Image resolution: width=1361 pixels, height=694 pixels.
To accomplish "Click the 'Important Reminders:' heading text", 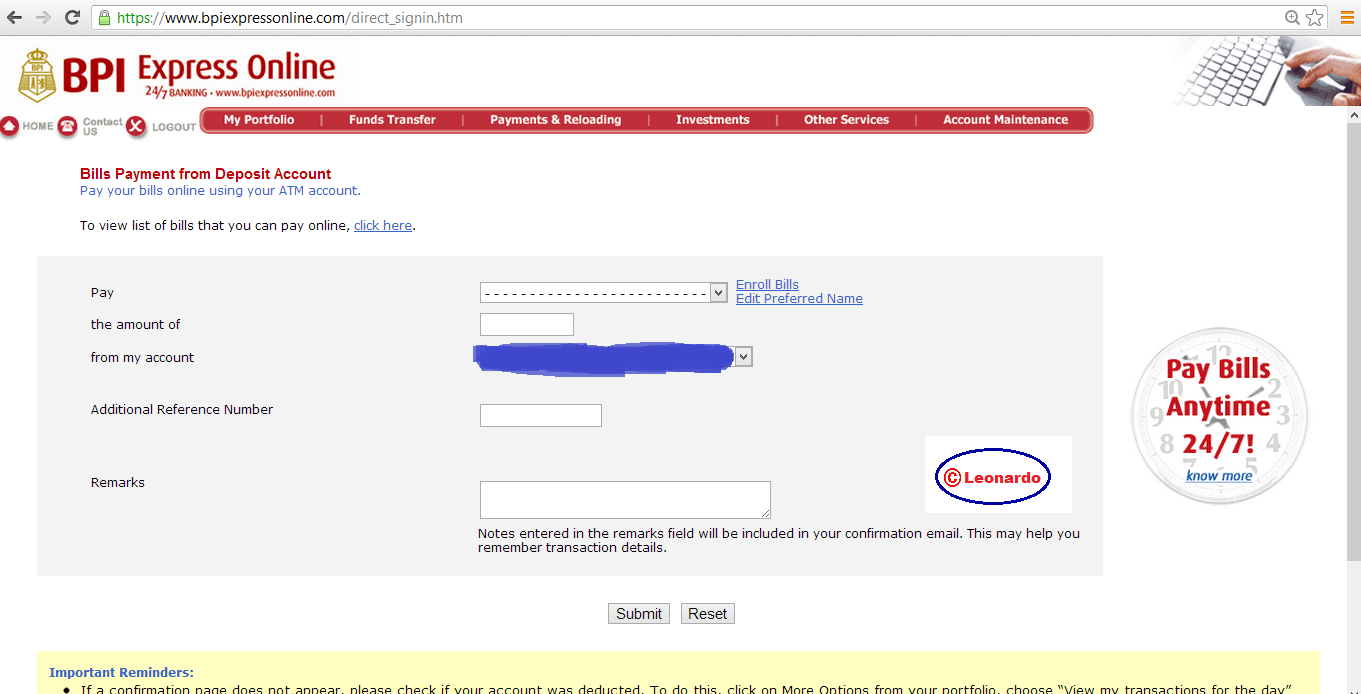I will [121, 673].
